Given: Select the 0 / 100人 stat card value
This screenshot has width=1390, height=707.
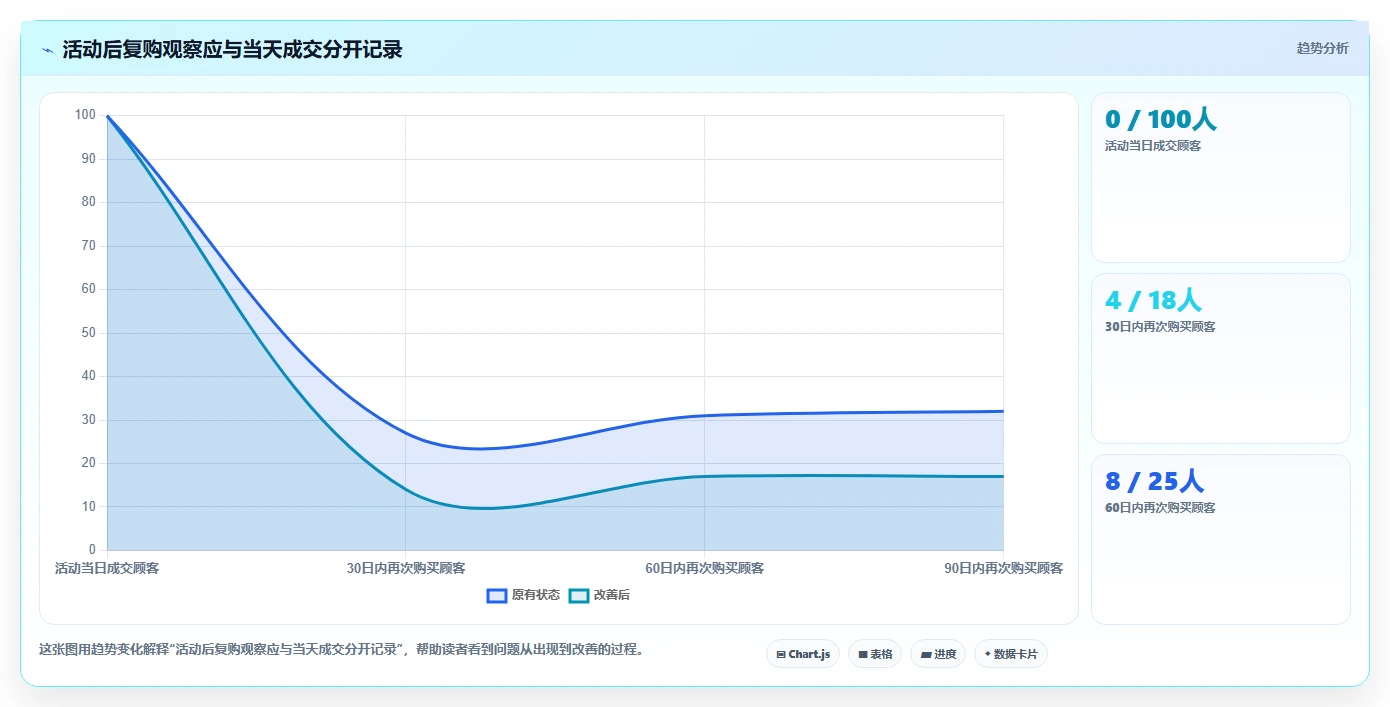Looking at the screenshot, I should tap(1160, 119).
